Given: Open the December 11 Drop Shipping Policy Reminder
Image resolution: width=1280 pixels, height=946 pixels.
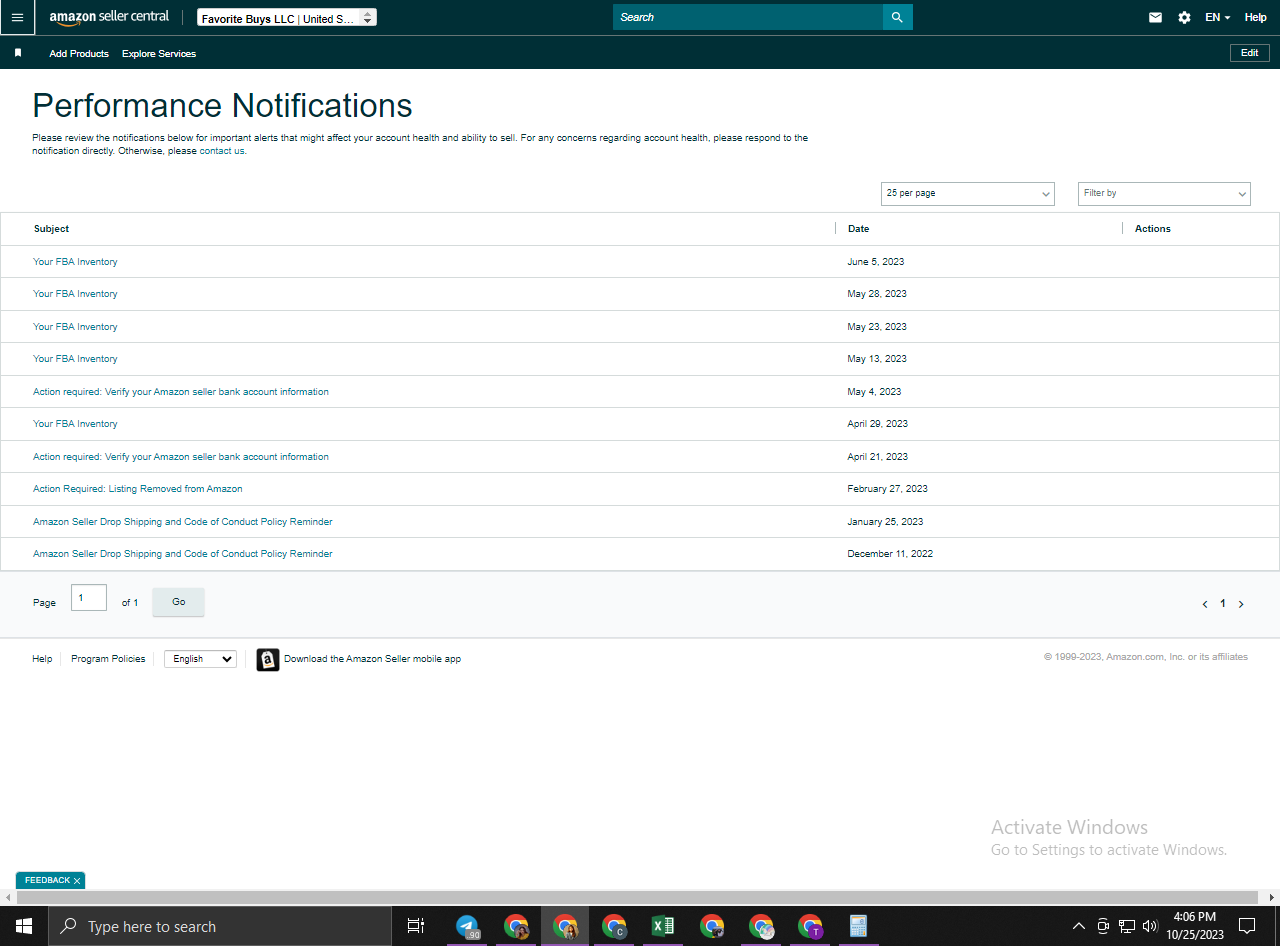Looking at the screenshot, I should [x=183, y=554].
